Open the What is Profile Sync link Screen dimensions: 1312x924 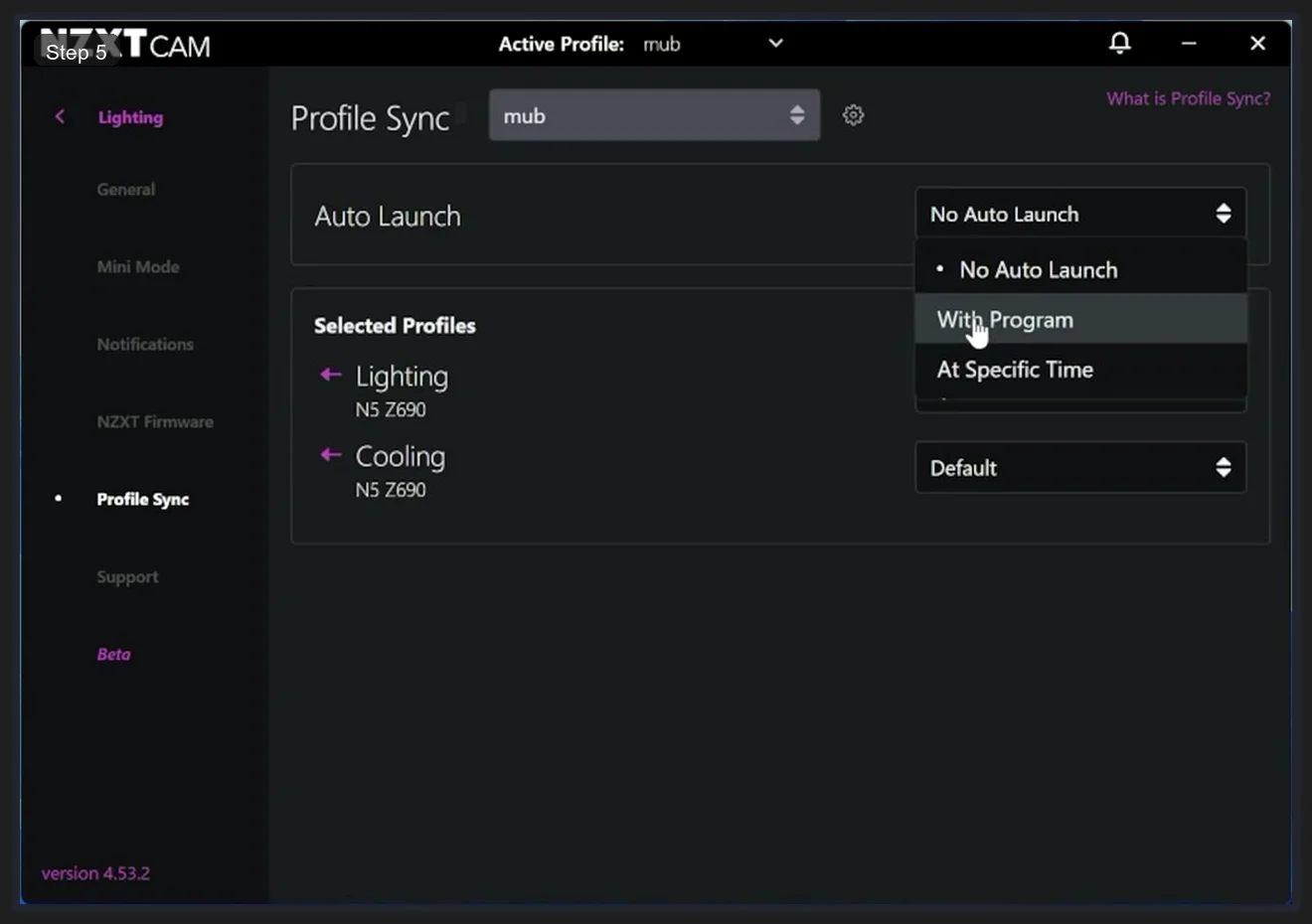(x=1189, y=97)
